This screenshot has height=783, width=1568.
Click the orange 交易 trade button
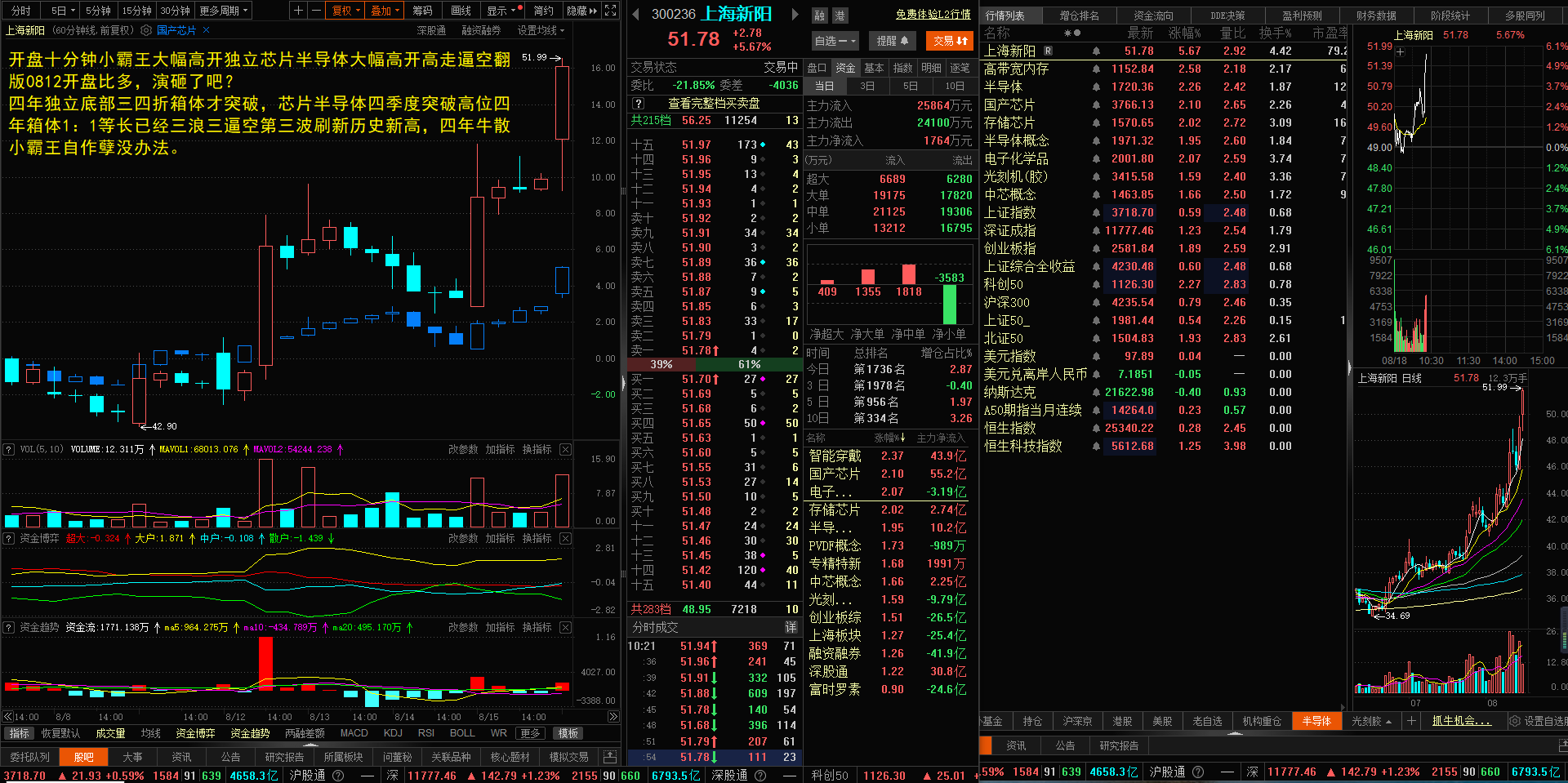(x=950, y=41)
